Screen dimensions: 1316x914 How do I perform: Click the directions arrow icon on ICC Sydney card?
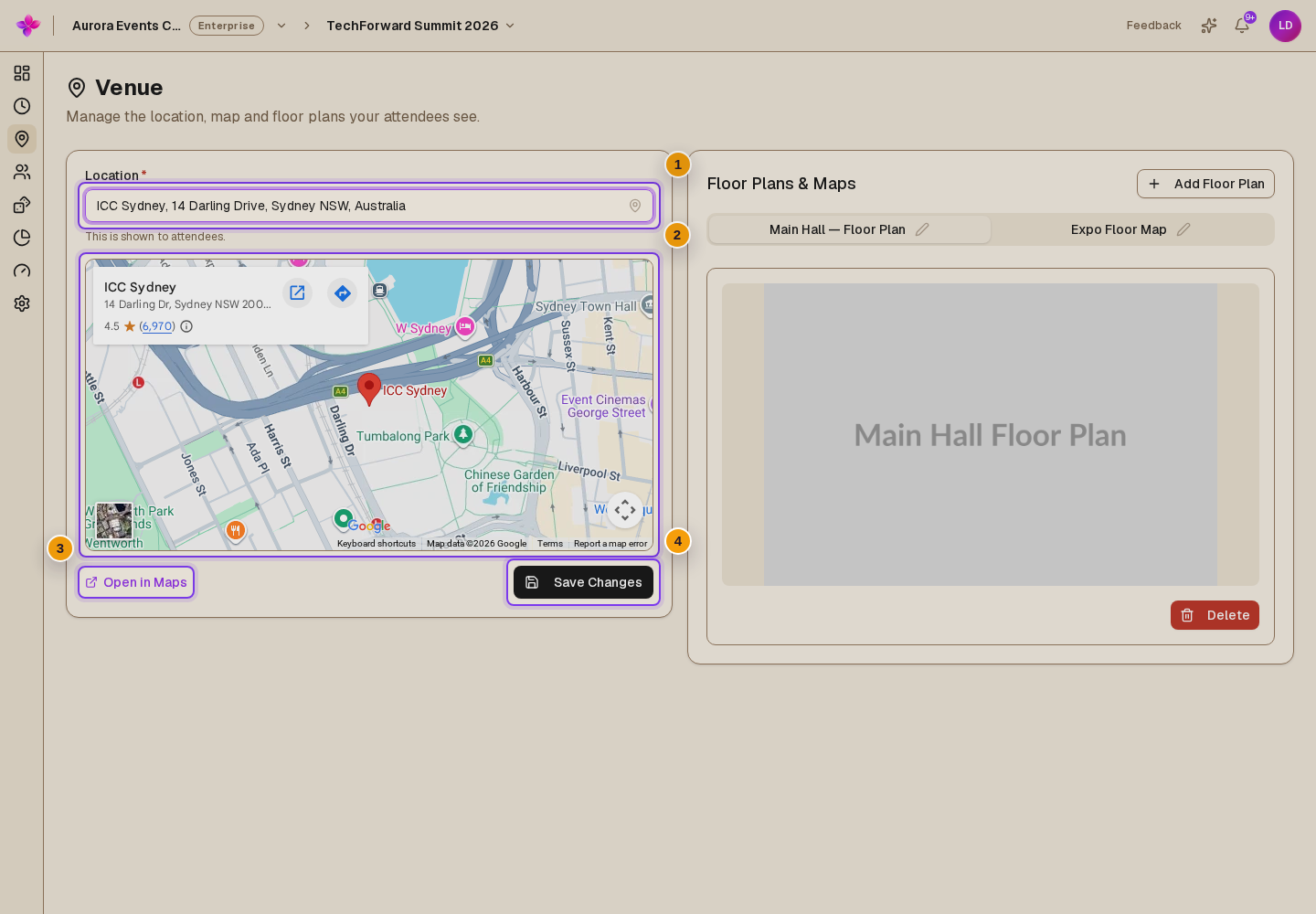pyautogui.click(x=343, y=293)
